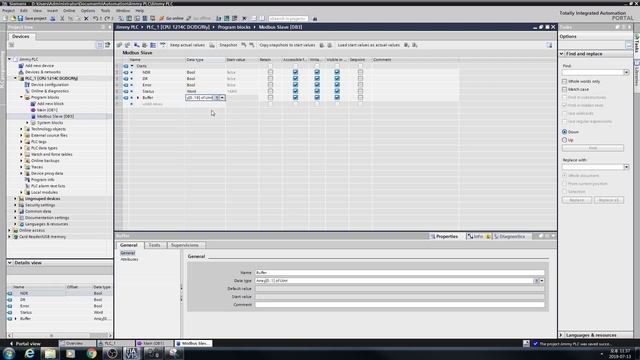Viewport: 640px width, 360px height.
Task: Toggle Retain checkbox for NDR row
Action: tap(270, 72)
